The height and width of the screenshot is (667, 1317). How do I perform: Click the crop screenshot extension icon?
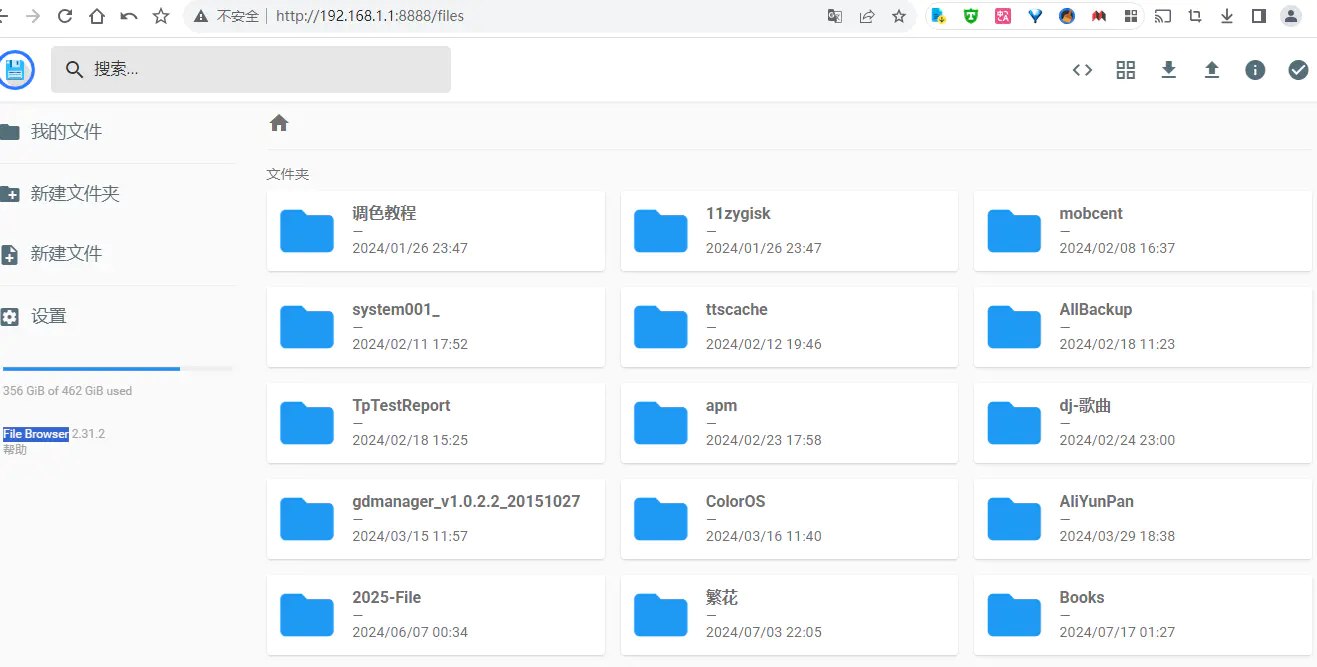tap(1195, 16)
